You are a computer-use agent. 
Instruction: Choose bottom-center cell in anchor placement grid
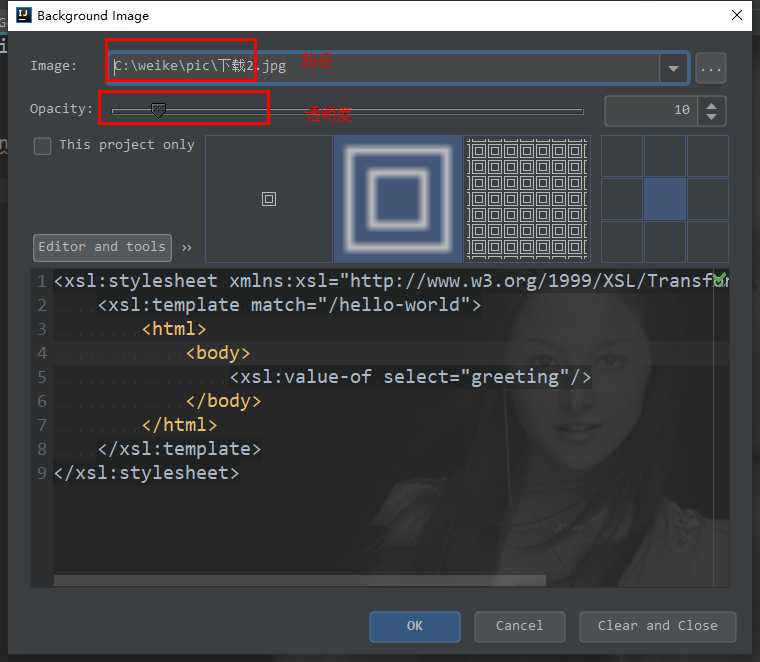665,241
